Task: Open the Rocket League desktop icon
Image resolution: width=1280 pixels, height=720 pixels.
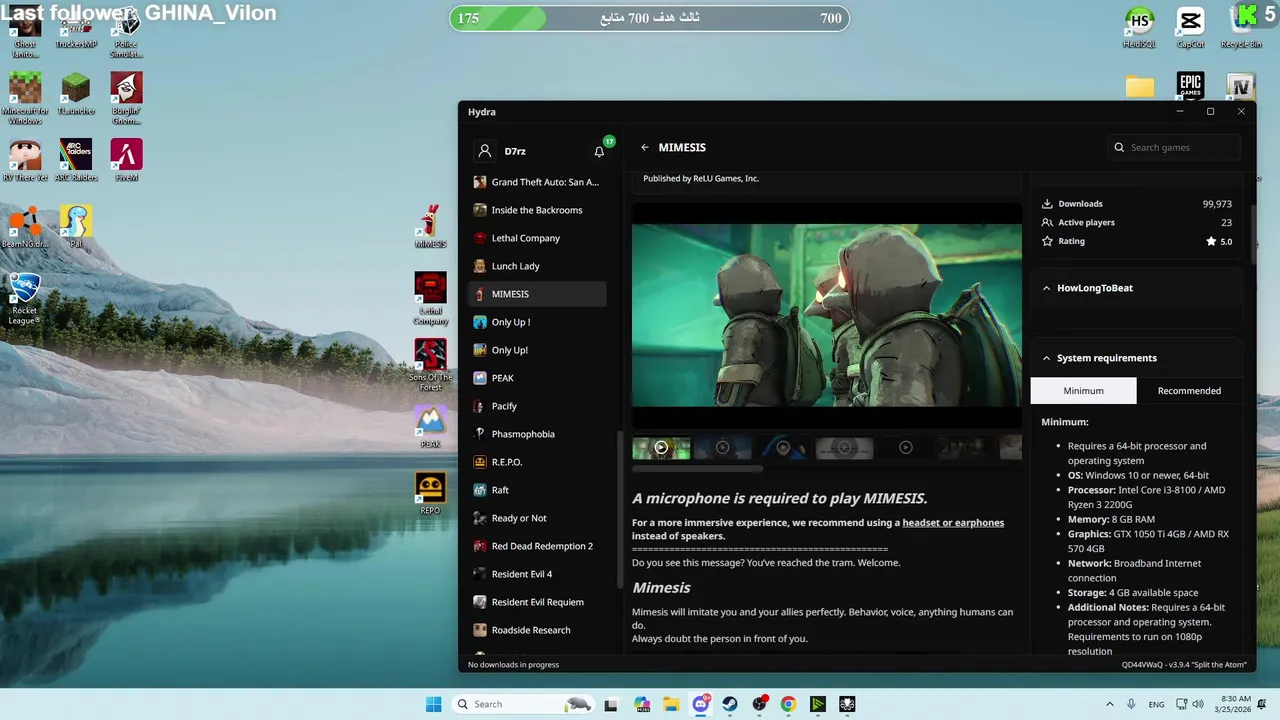Action: 24,299
